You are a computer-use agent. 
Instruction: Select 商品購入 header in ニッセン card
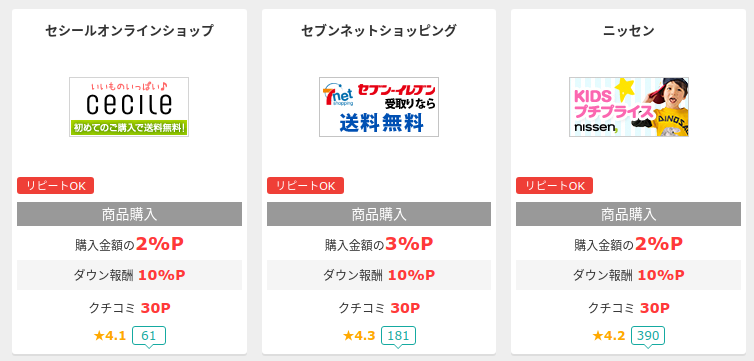pyautogui.click(x=628, y=214)
